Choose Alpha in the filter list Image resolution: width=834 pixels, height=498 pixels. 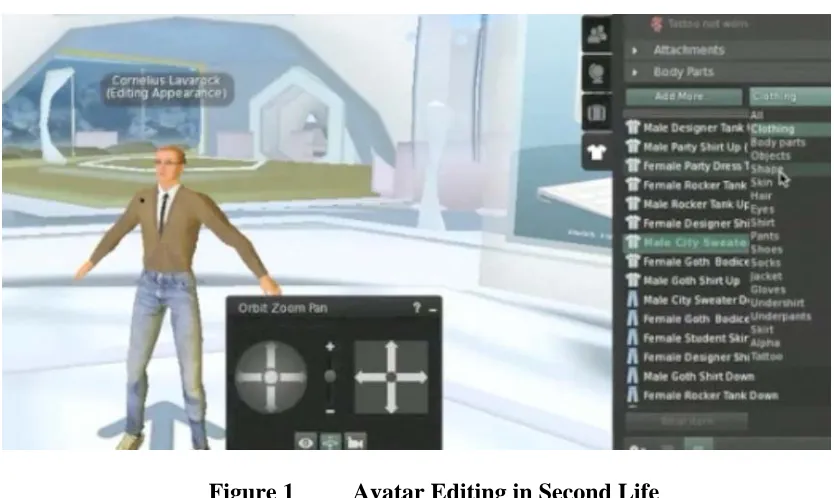[765, 343]
